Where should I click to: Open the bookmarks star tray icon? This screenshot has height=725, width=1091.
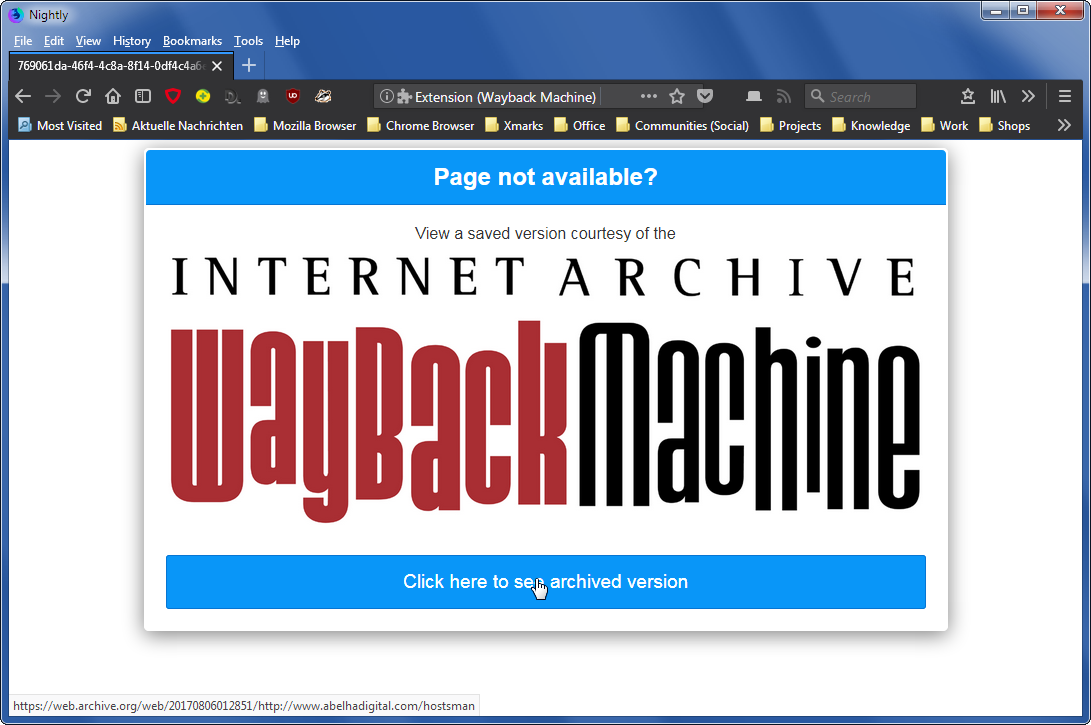[x=967, y=96]
